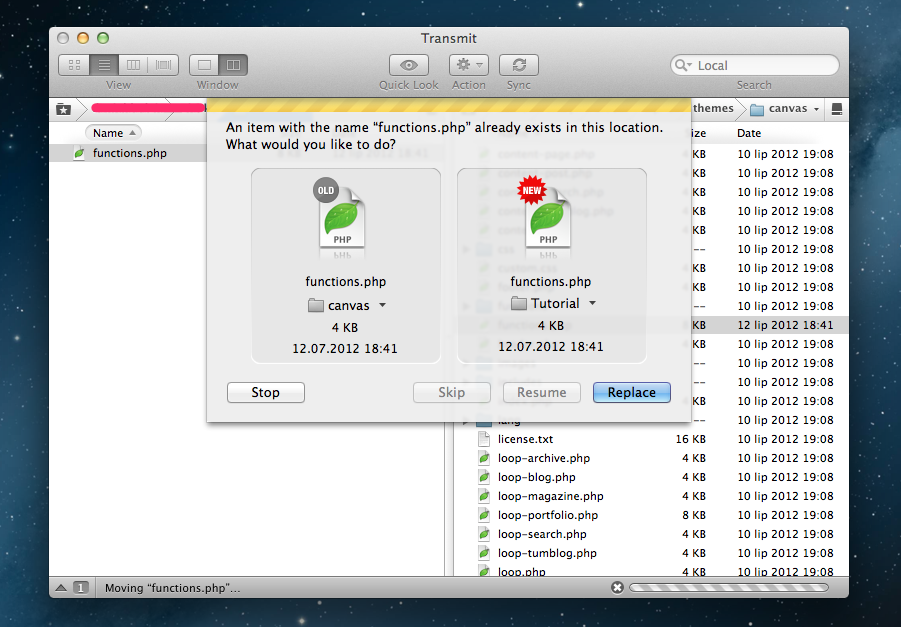The image size is (901, 627).
Task: Select functions.php in the left file pane
Action: click(x=128, y=153)
